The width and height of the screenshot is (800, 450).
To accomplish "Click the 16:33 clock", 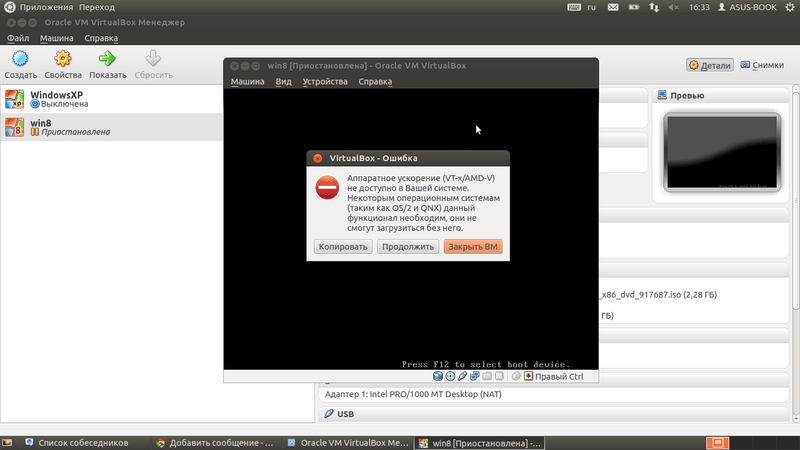I will tap(699, 7).
